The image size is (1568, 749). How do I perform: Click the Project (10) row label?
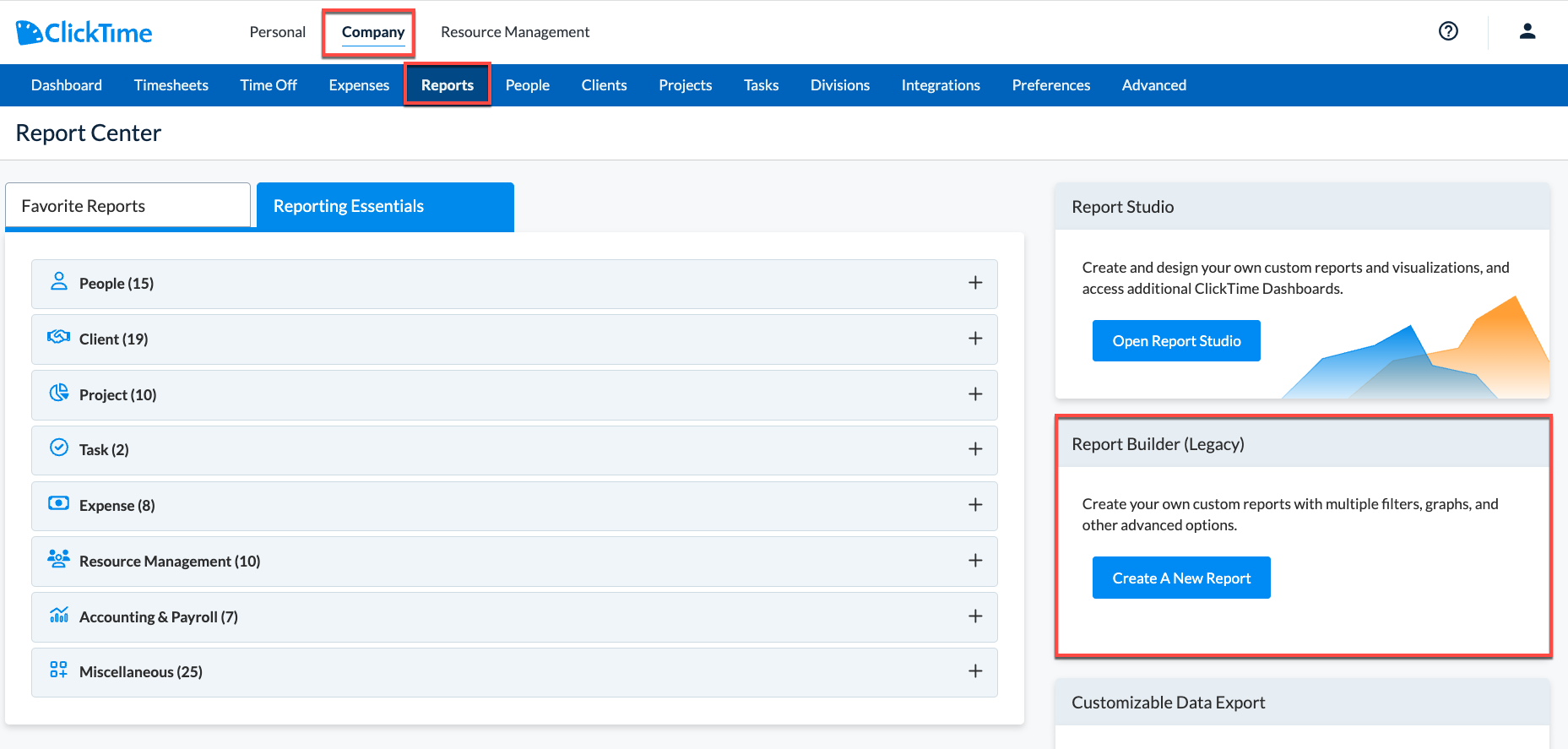point(117,394)
